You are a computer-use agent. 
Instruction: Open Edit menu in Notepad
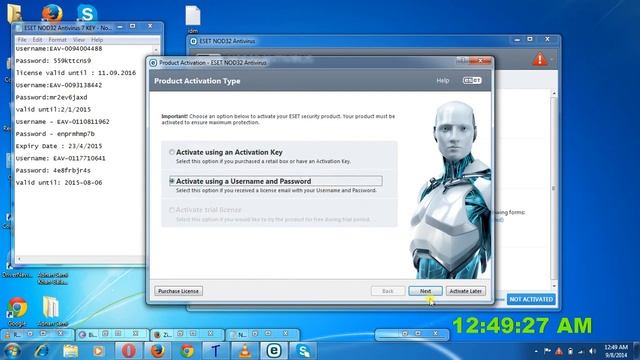point(37,40)
